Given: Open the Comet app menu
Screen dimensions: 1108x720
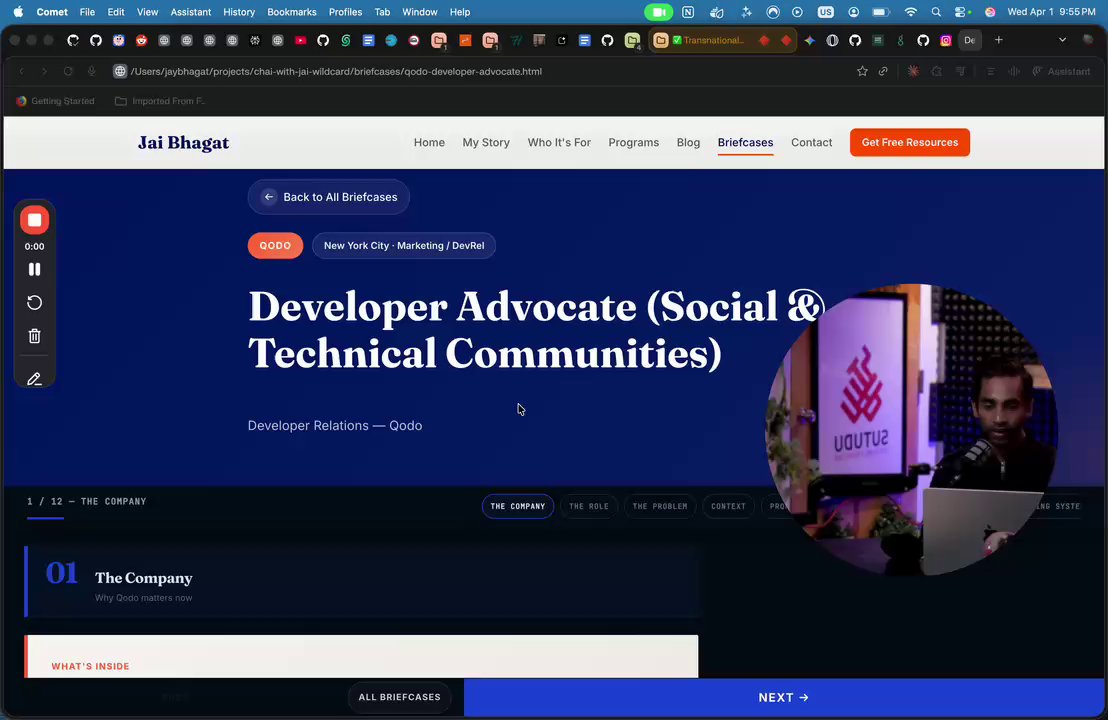Looking at the screenshot, I should 52,12.
